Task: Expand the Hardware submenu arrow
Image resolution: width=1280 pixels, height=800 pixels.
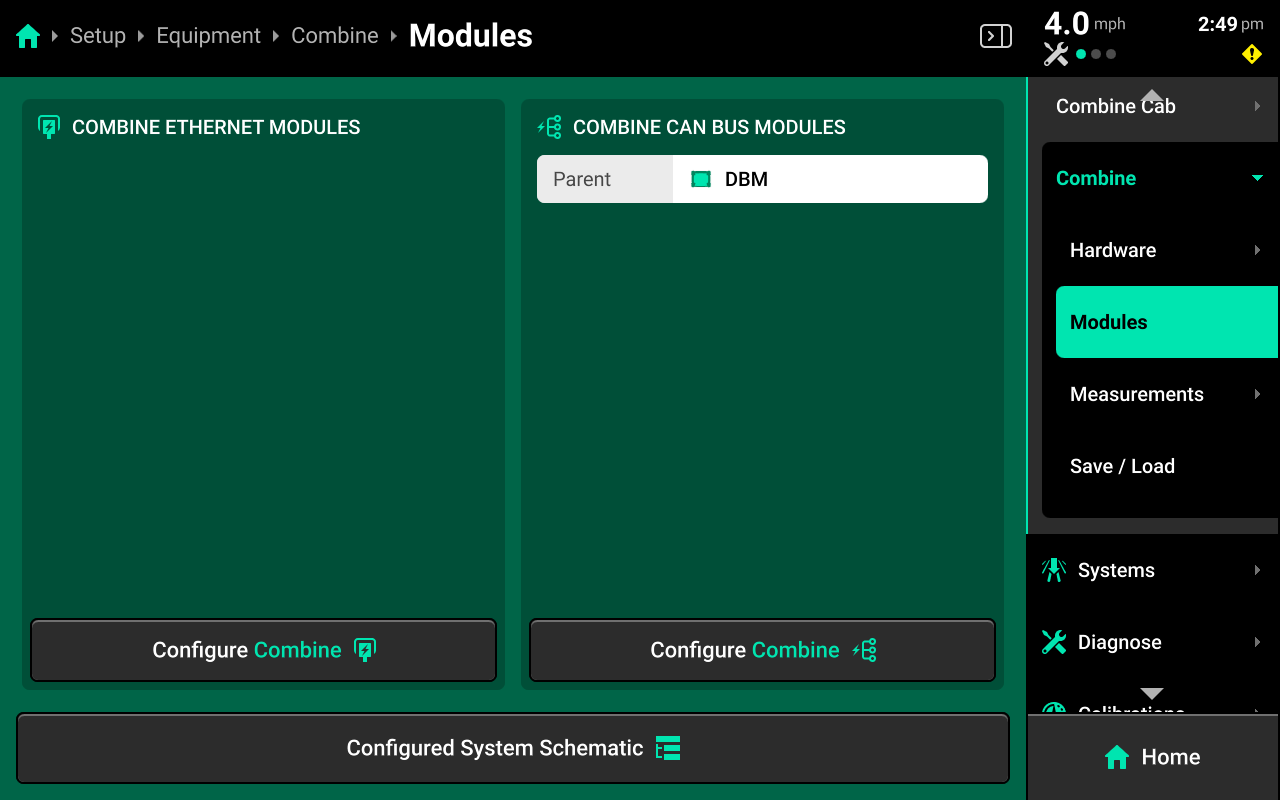Action: click(x=1257, y=250)
